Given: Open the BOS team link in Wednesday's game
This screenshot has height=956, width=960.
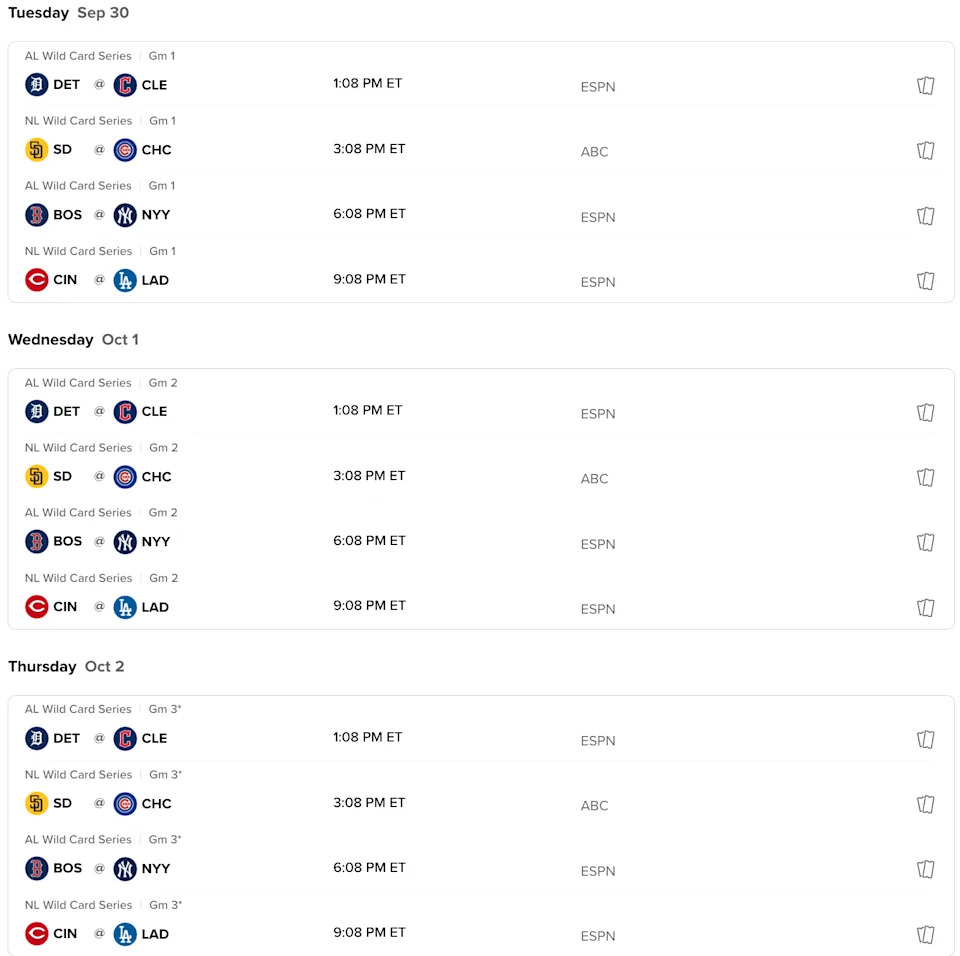Looking at the screenshot, I should (x=67, y=542).
